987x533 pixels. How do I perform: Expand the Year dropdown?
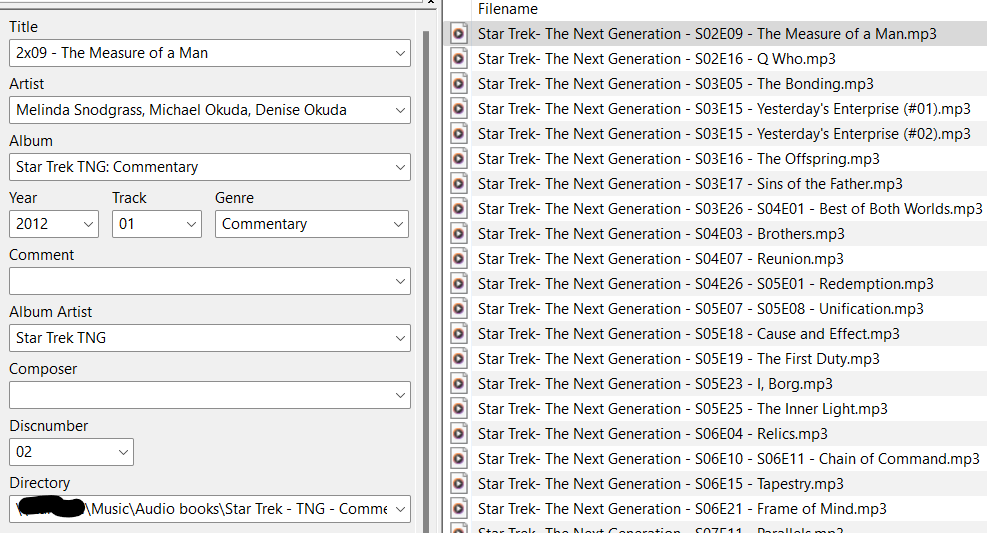[x=88, y=224]
